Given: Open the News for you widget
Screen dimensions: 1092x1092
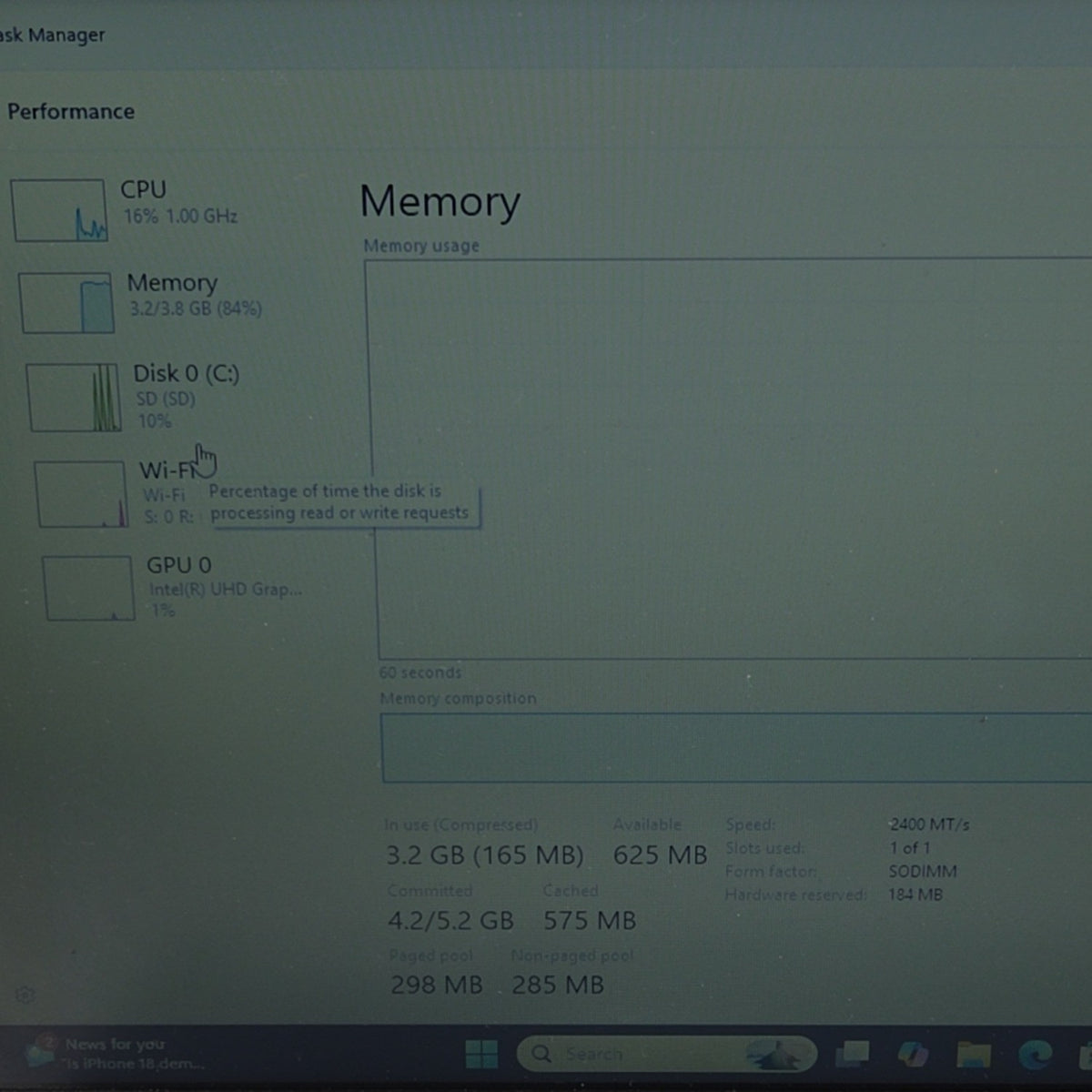Looking at the screenshot, I should (x=115, y=1053).
